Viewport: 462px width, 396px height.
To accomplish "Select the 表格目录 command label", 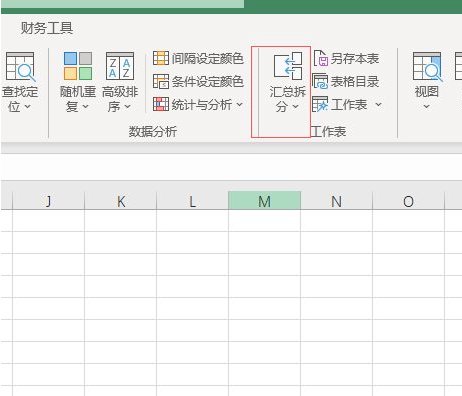I will 355,82.
